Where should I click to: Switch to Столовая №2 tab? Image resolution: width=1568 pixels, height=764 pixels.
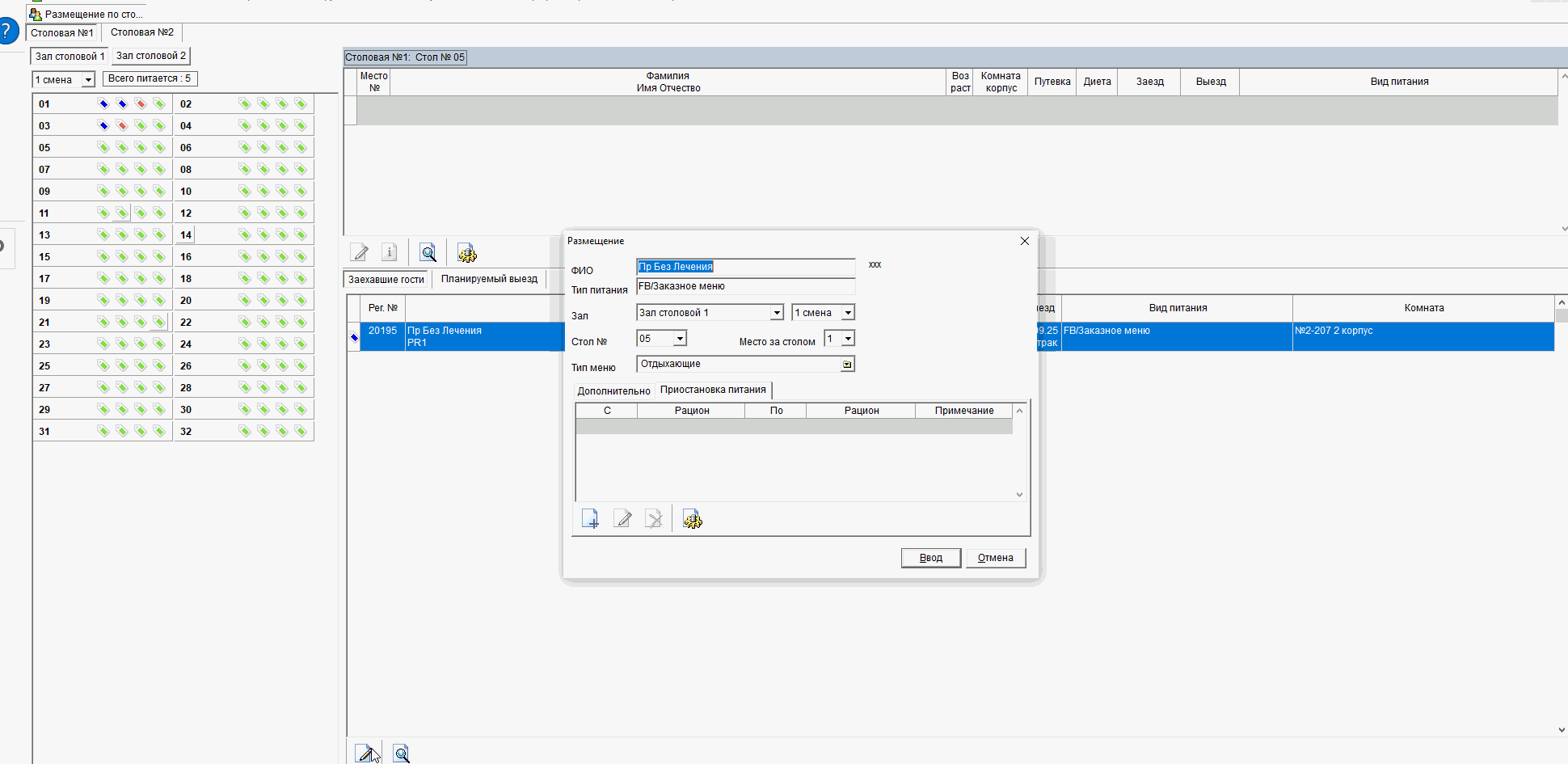point(142,32)
